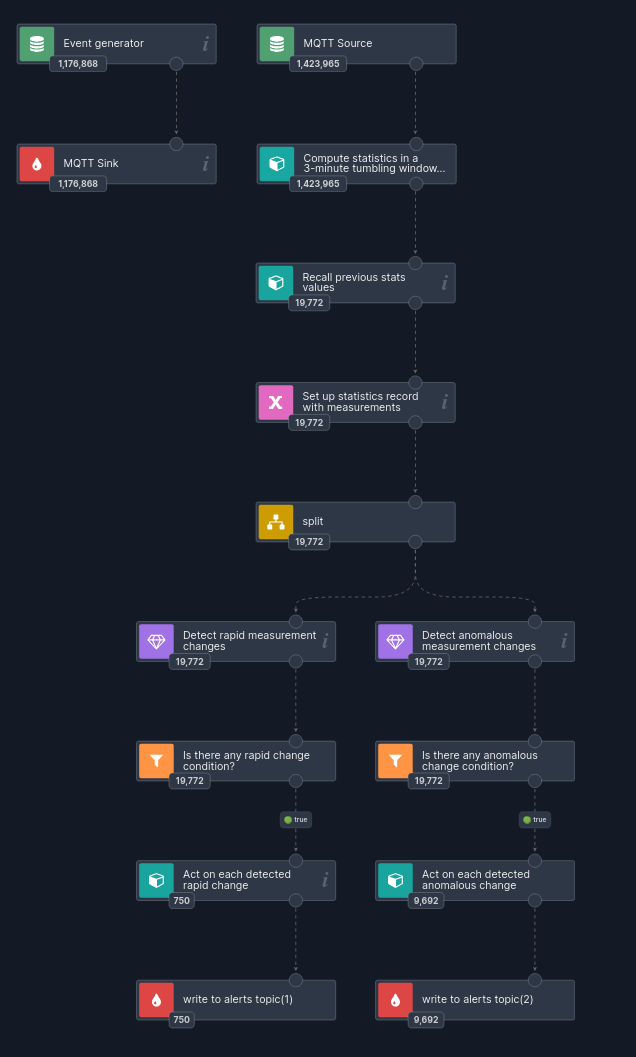Screen dimensions: 636x1057
Task: Select the Event generator database icon
Action: [35, 43]
